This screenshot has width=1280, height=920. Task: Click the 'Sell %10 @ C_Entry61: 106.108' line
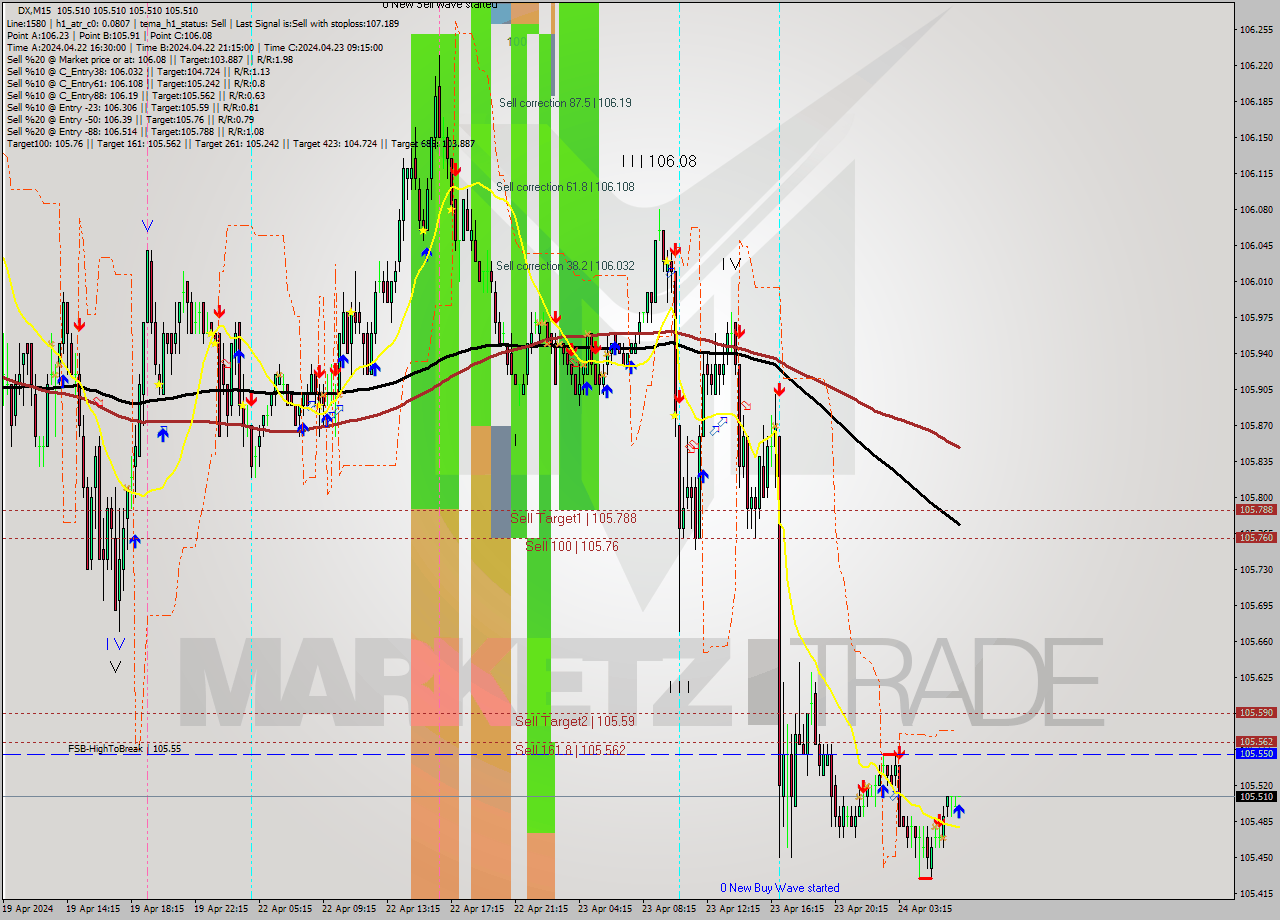136,83
